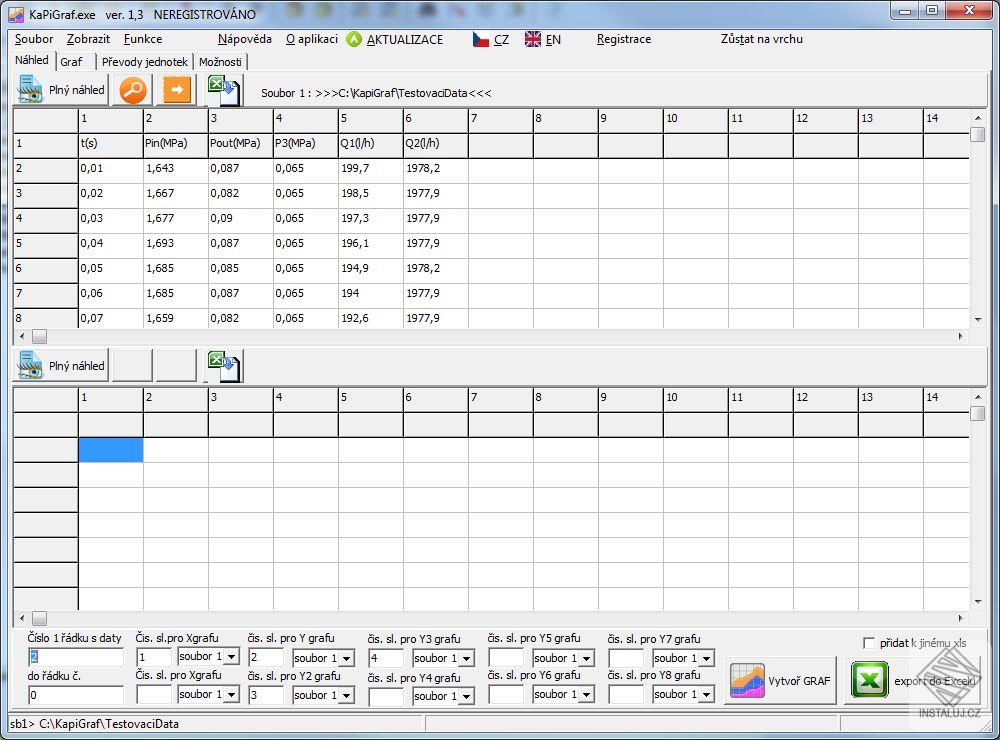Focus the empty Y7 grafu column field
This screenshot has height=740, width=1000.
pyautogui.click(x=626, y=658)
